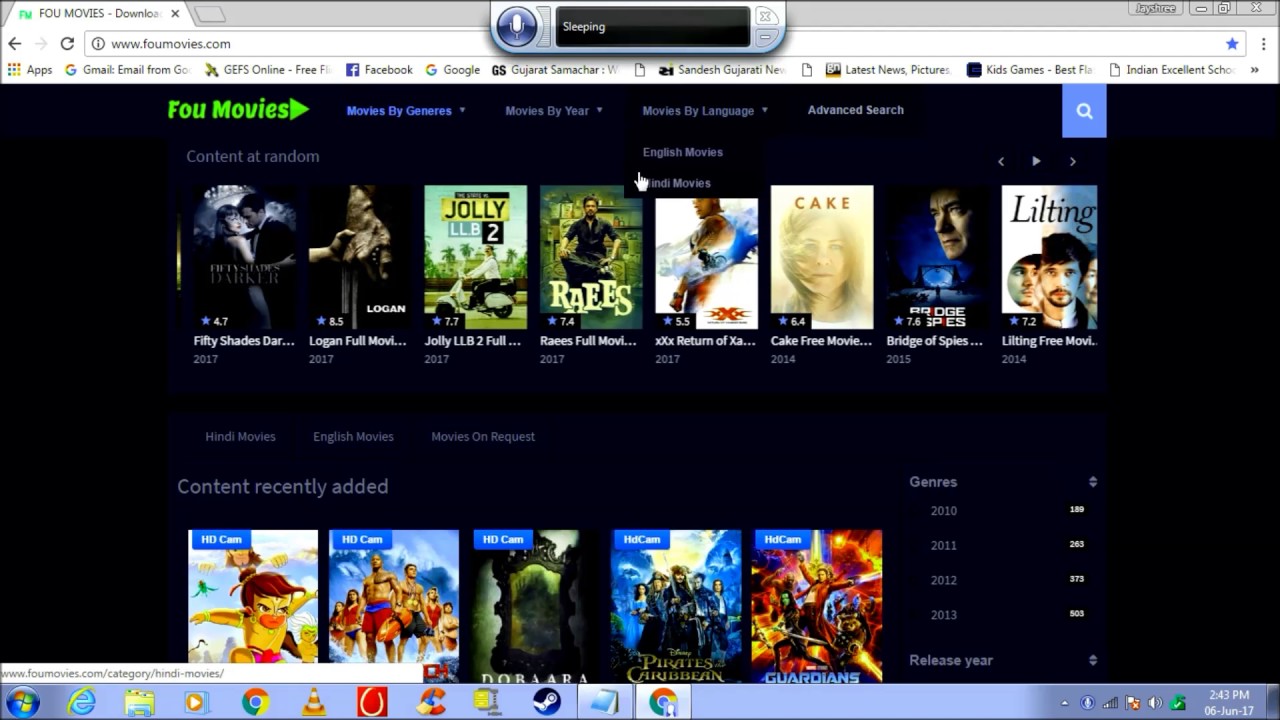The width and height of the screenshot is (1280, 720).
Task: Open GEFS Online bookmark
Action: pyautogui.click(x=268, y=70)
